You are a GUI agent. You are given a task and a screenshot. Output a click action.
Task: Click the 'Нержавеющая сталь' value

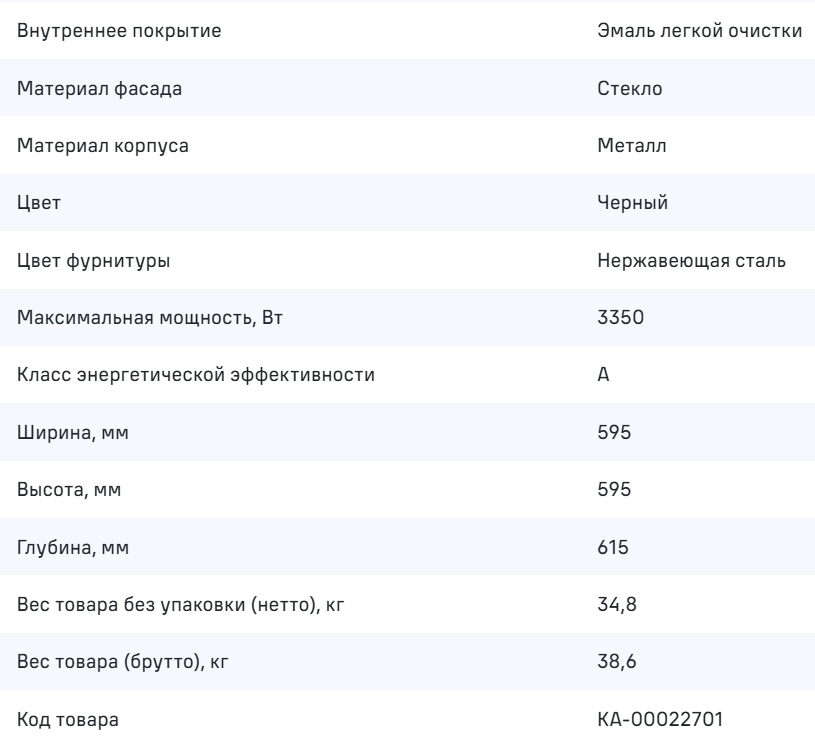pos(689,262)
